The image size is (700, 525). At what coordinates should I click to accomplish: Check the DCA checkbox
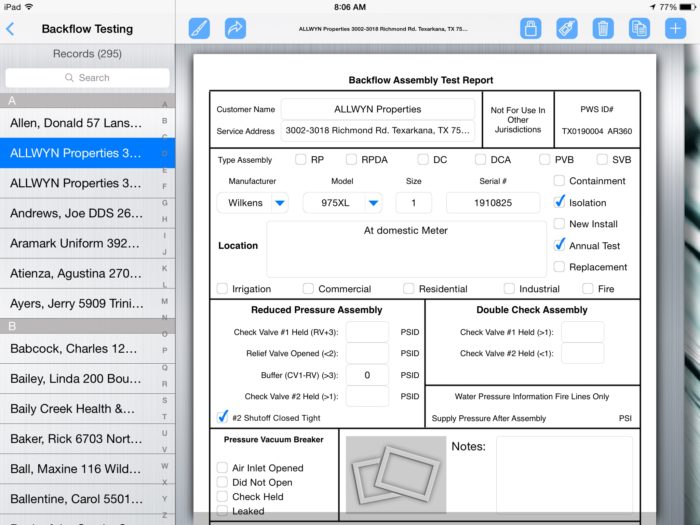[480, 159]
